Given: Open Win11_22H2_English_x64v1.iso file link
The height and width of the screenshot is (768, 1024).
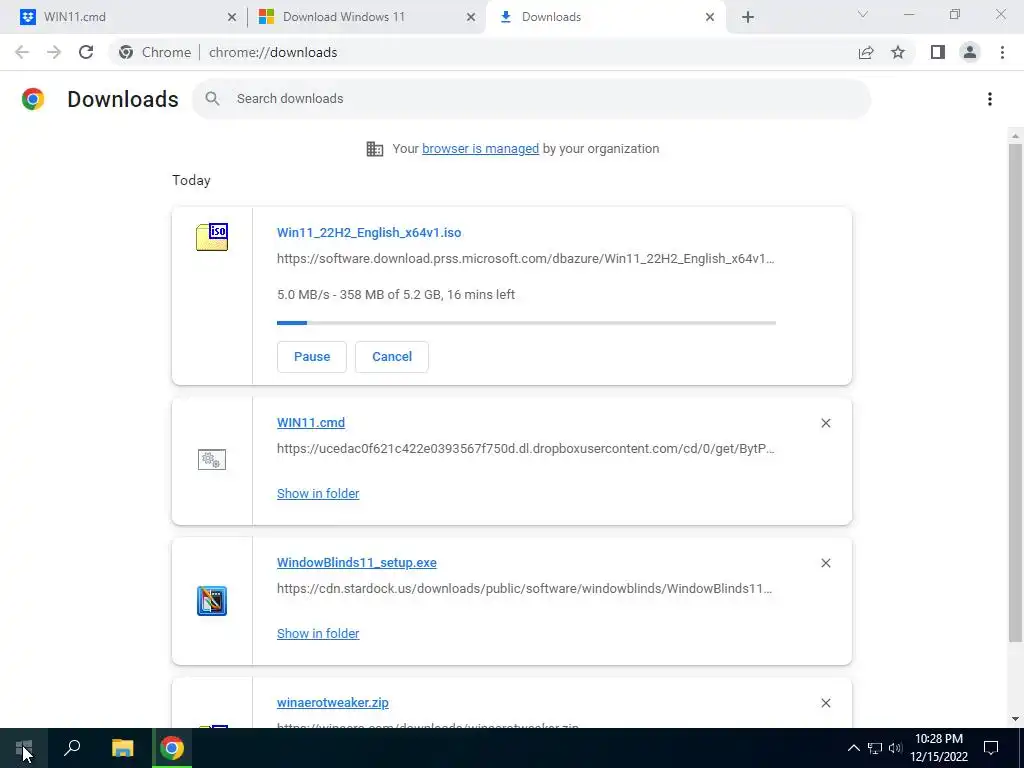Looking at the screenshot, I should (x=369, y=232).
